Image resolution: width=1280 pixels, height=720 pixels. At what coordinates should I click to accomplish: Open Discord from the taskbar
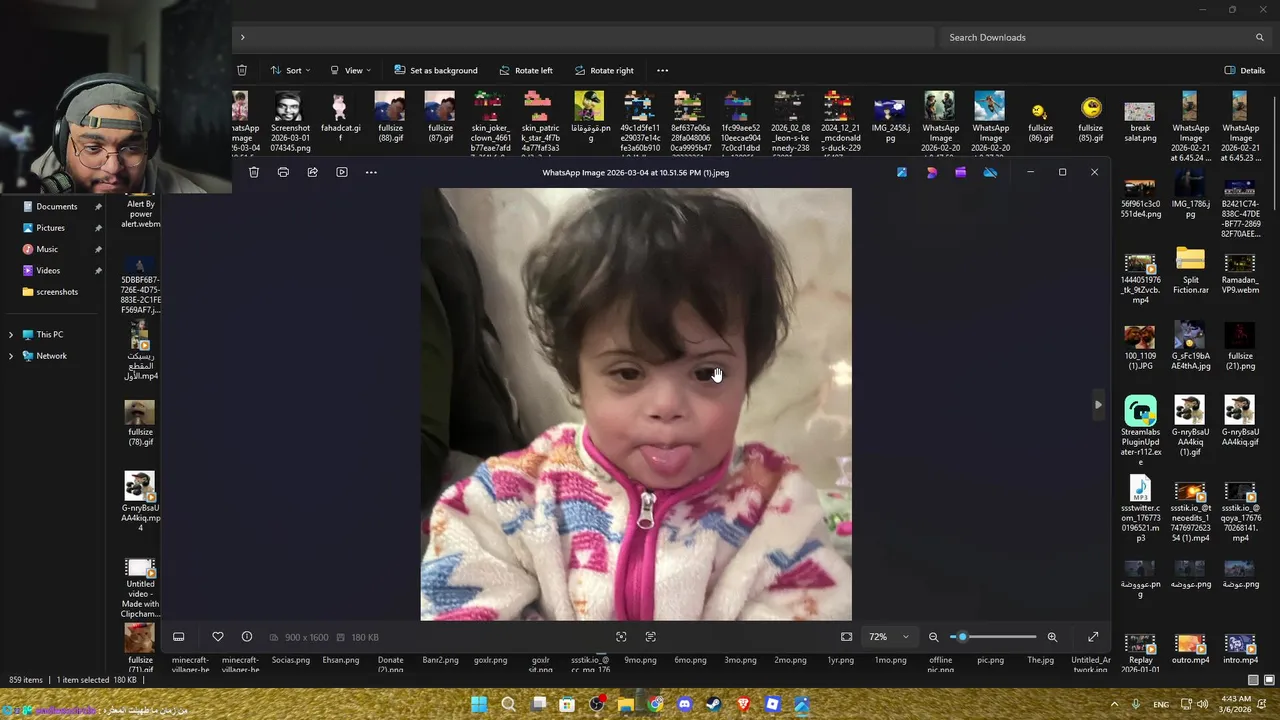tap(684, 705)
